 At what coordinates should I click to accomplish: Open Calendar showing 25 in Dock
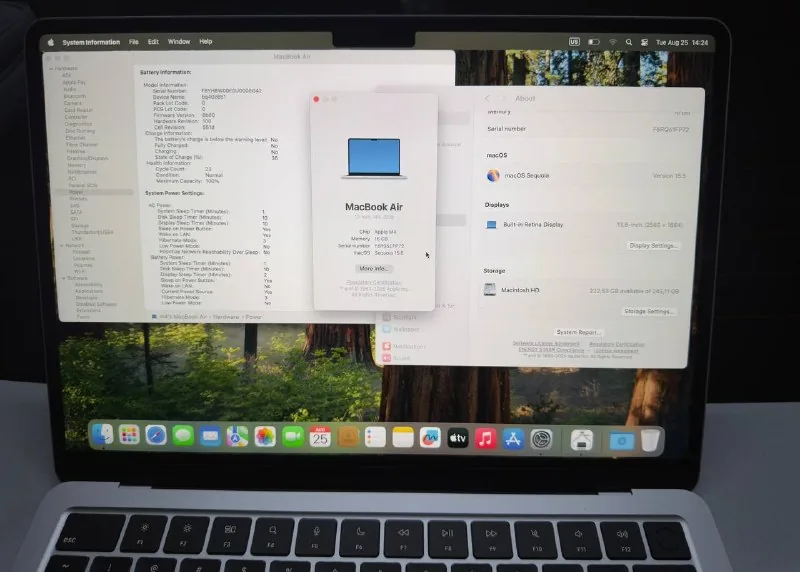coord(320,437)
